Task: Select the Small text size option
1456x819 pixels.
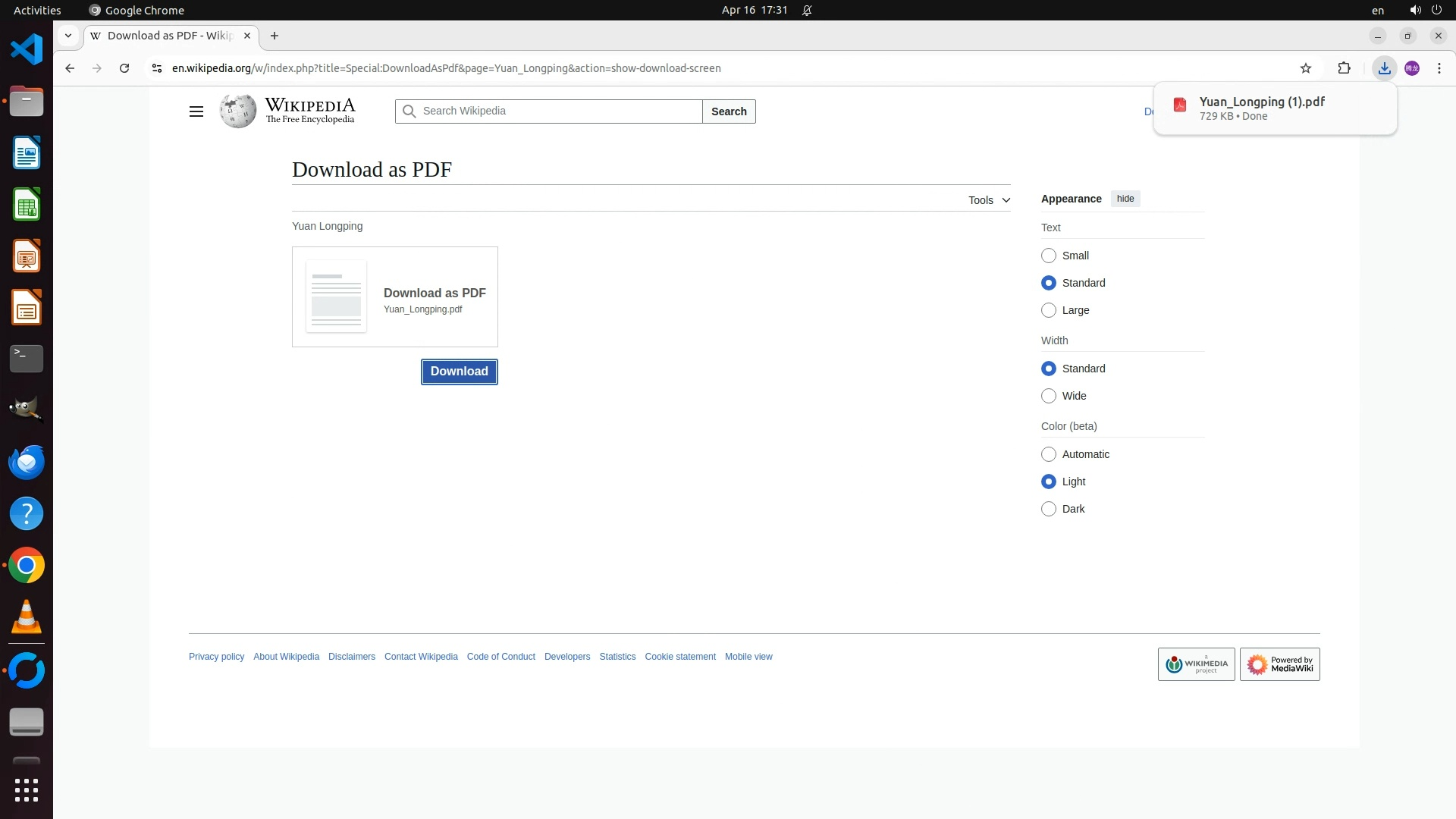Action: 1049,256
